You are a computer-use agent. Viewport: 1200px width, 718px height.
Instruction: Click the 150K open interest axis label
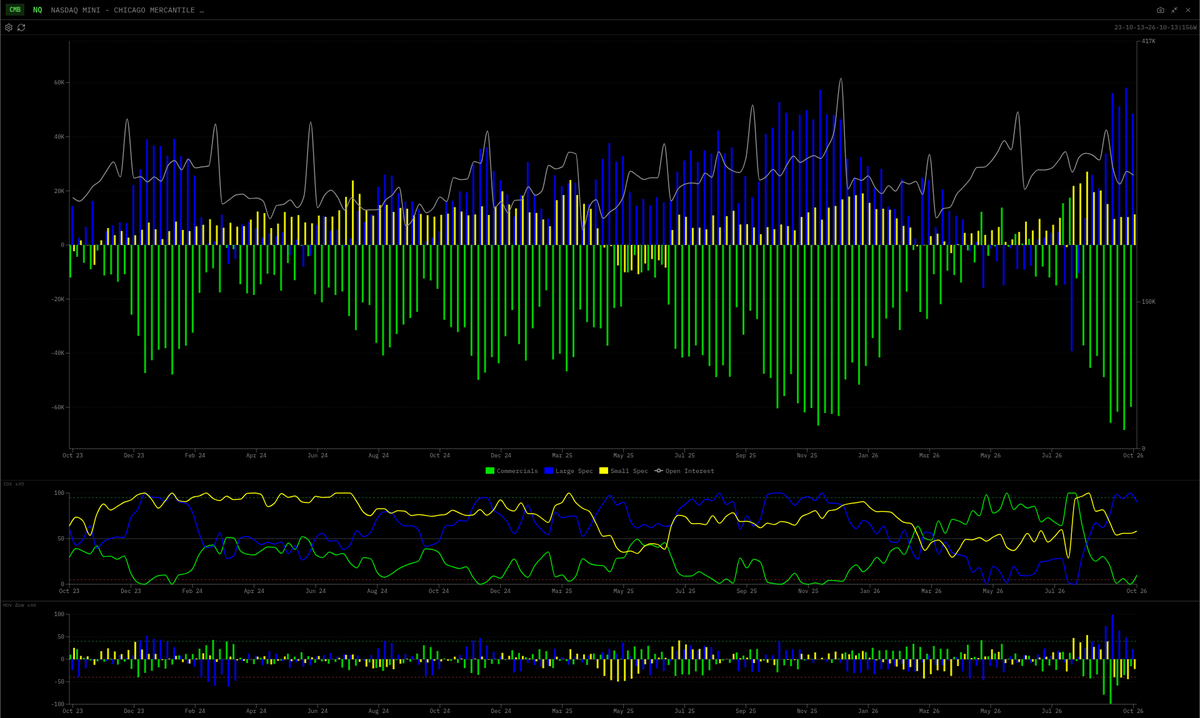(1148, 301)
